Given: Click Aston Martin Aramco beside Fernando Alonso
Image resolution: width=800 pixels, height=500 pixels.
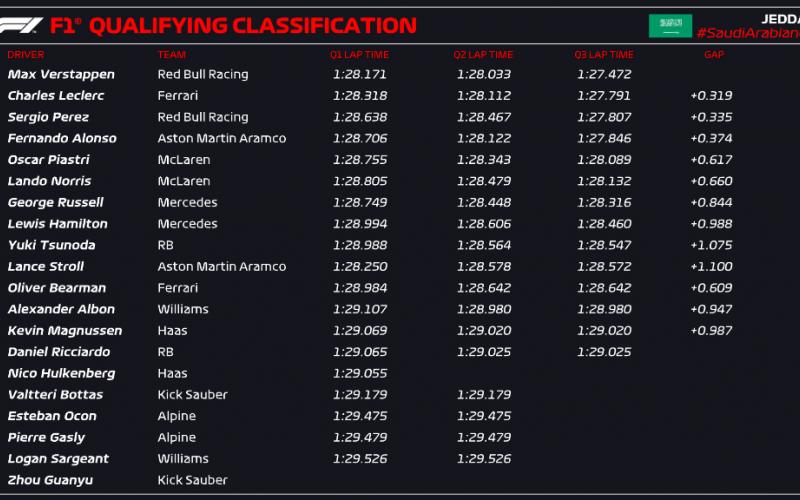Looking at the screenshot, I should 222,138.
